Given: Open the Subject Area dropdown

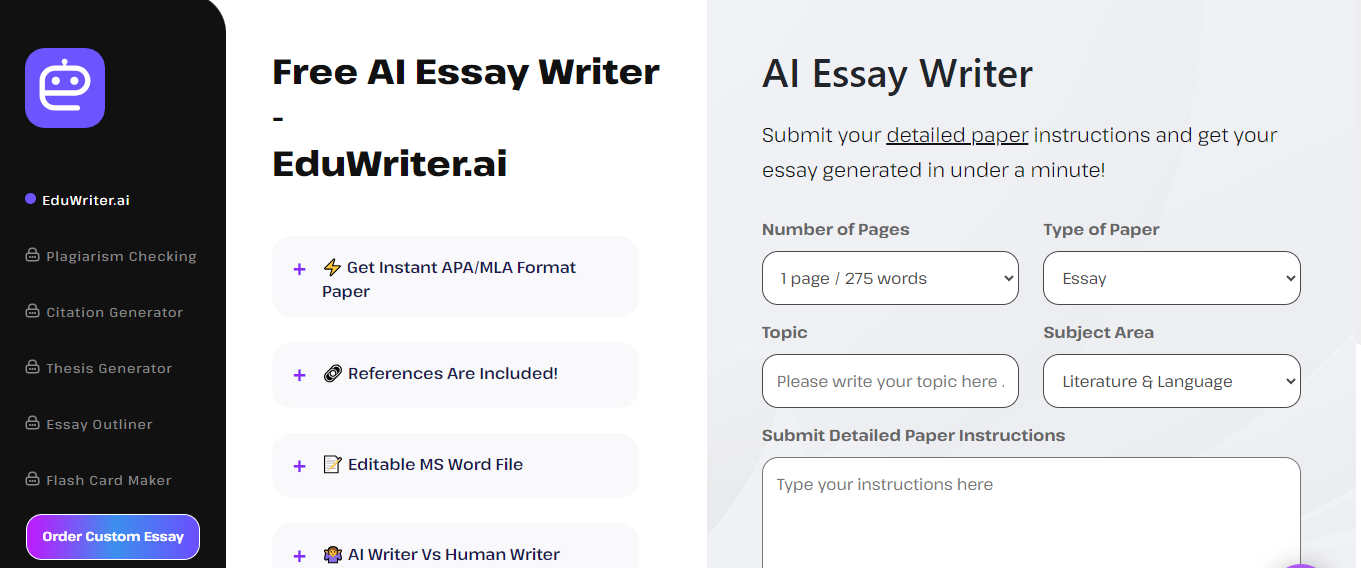Looking at the screenshot, I should [x=1172, y=381].
